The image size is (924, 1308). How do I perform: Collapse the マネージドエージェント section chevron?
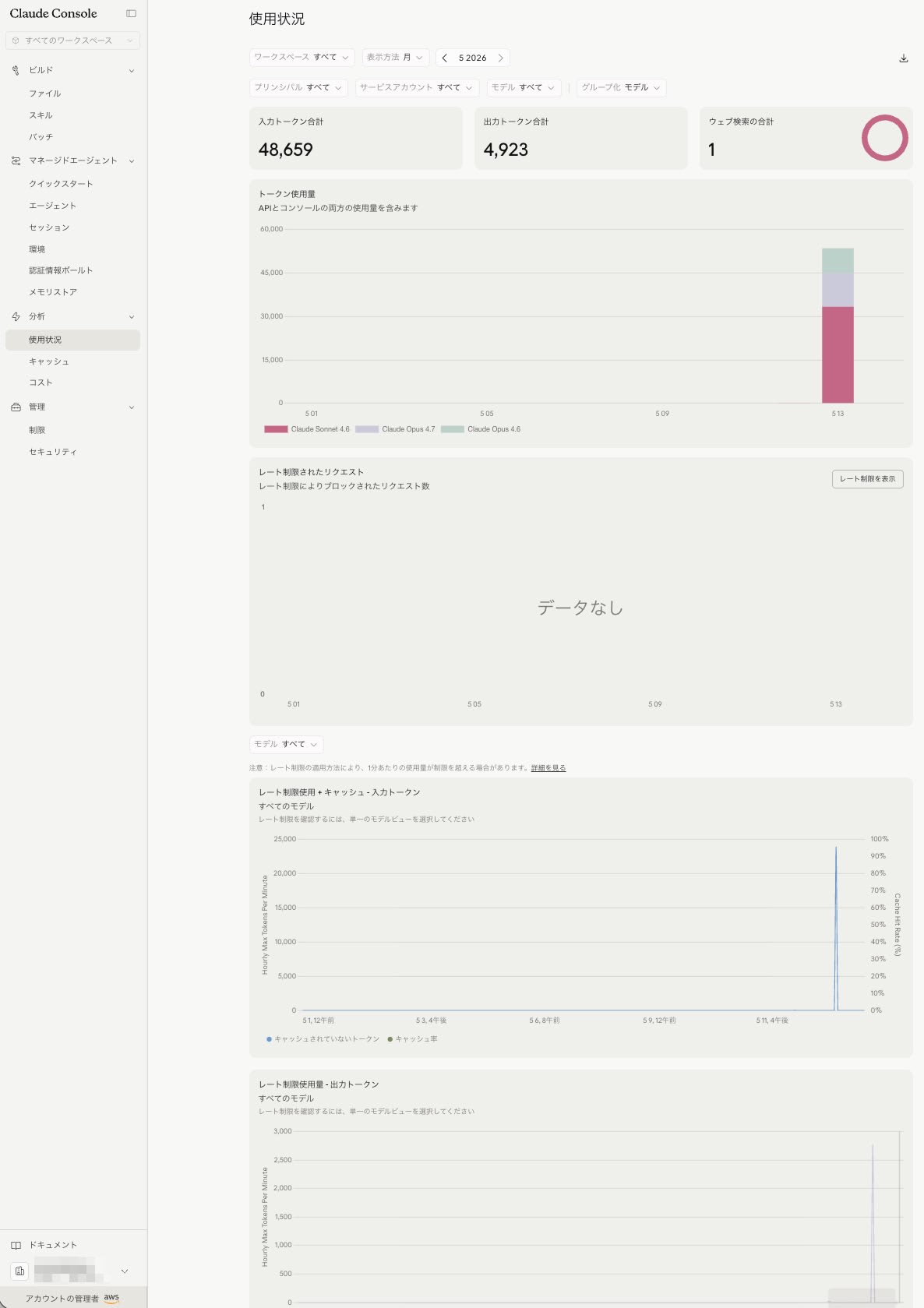click(x=131, y=160)
